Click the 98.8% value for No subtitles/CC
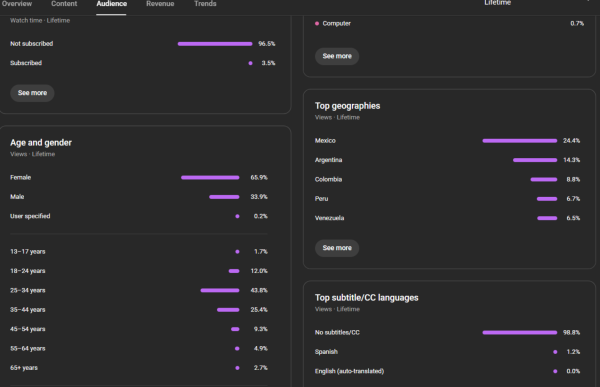The height and width of the screenshot is (387, 600). tap(571, 333)
